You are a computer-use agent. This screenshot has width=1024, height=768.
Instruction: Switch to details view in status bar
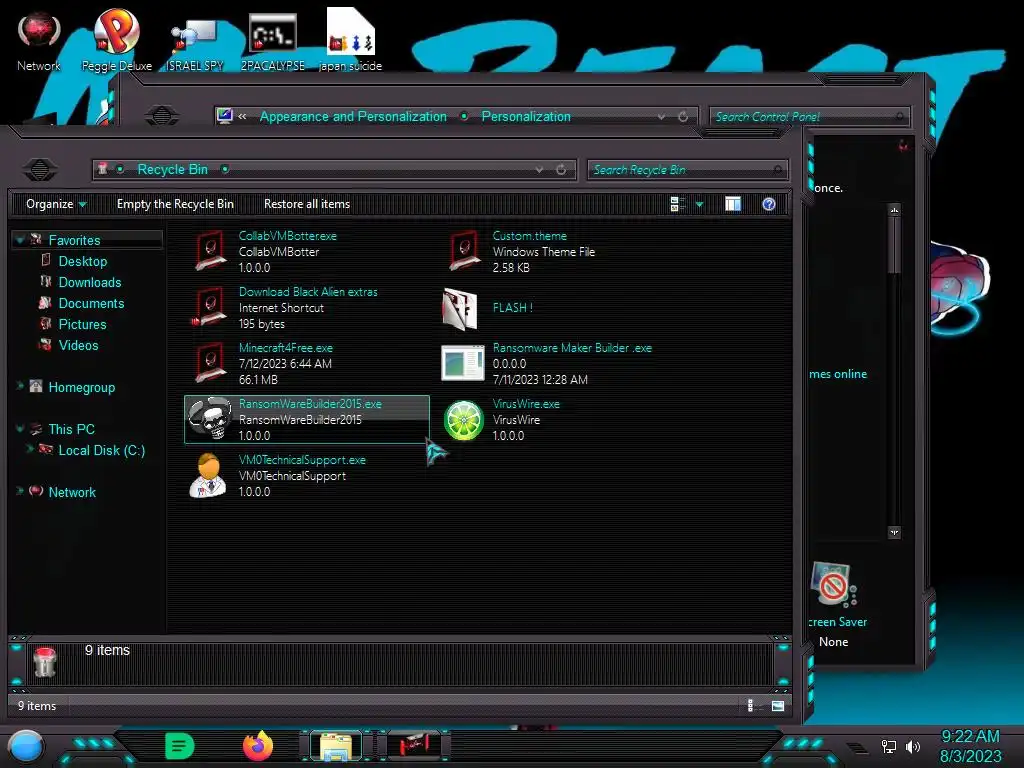[x=752, y=706]
